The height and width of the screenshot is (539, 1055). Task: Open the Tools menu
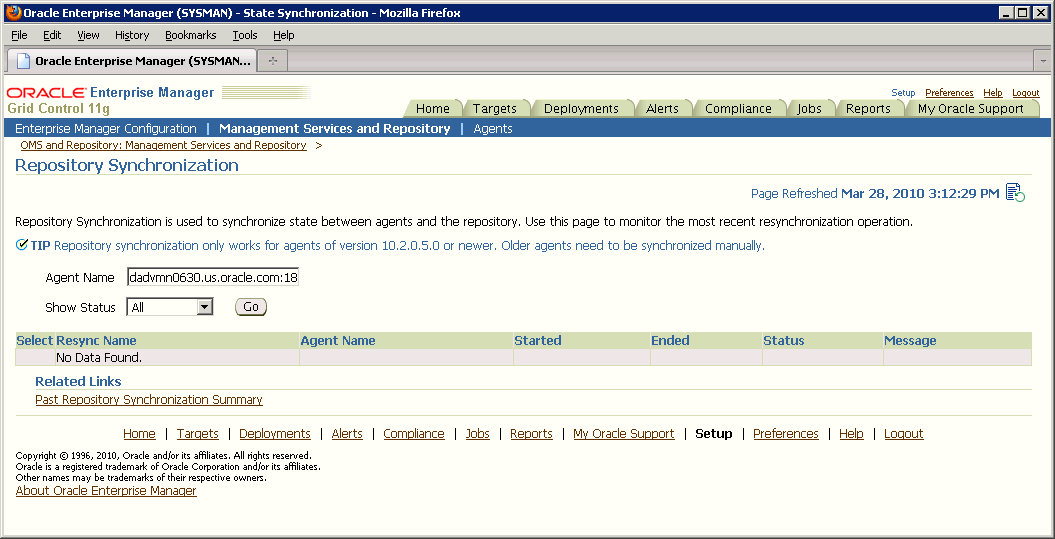tap(245, 35)
